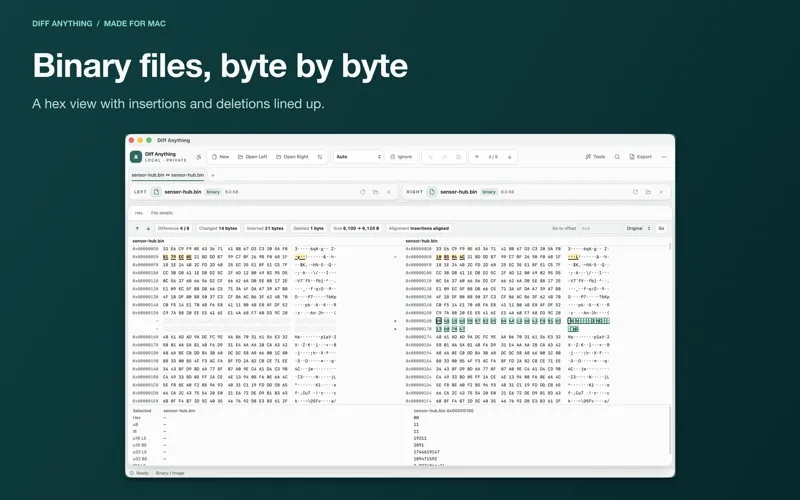The height and width of the screenshot is (500, 800).
Task: Click down arrow in hex stats bar
Action: click(x=148, y=229)
